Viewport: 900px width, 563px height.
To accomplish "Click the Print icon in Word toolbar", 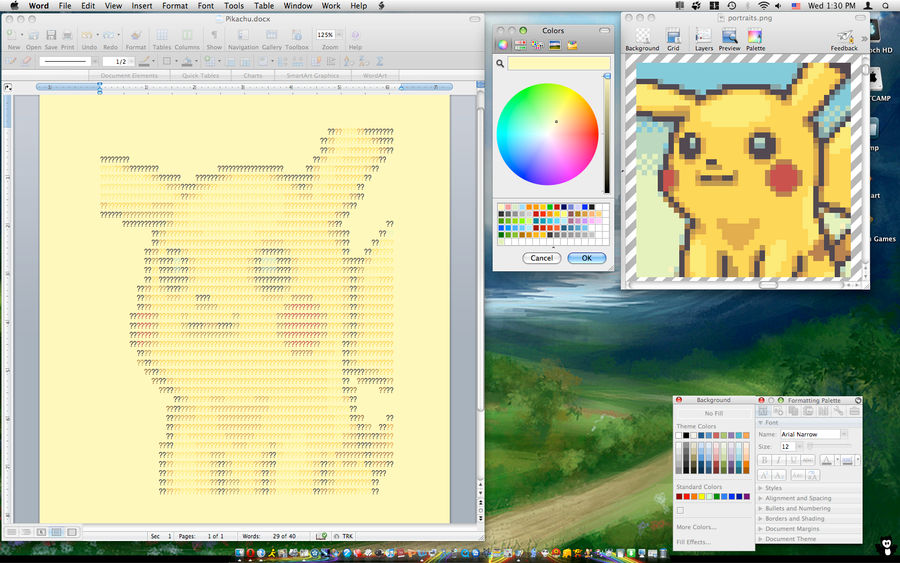I will 68,36.
